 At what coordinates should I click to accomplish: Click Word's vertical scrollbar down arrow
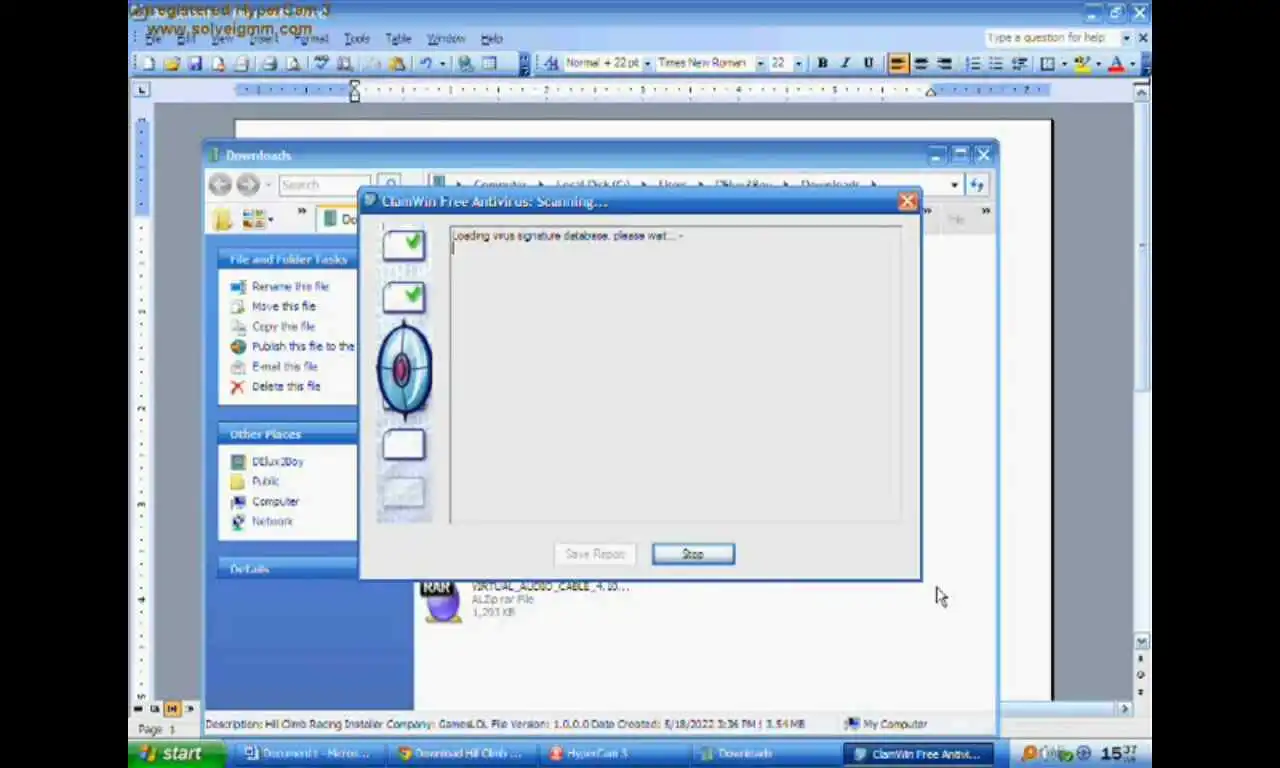tap(1141, 641)
